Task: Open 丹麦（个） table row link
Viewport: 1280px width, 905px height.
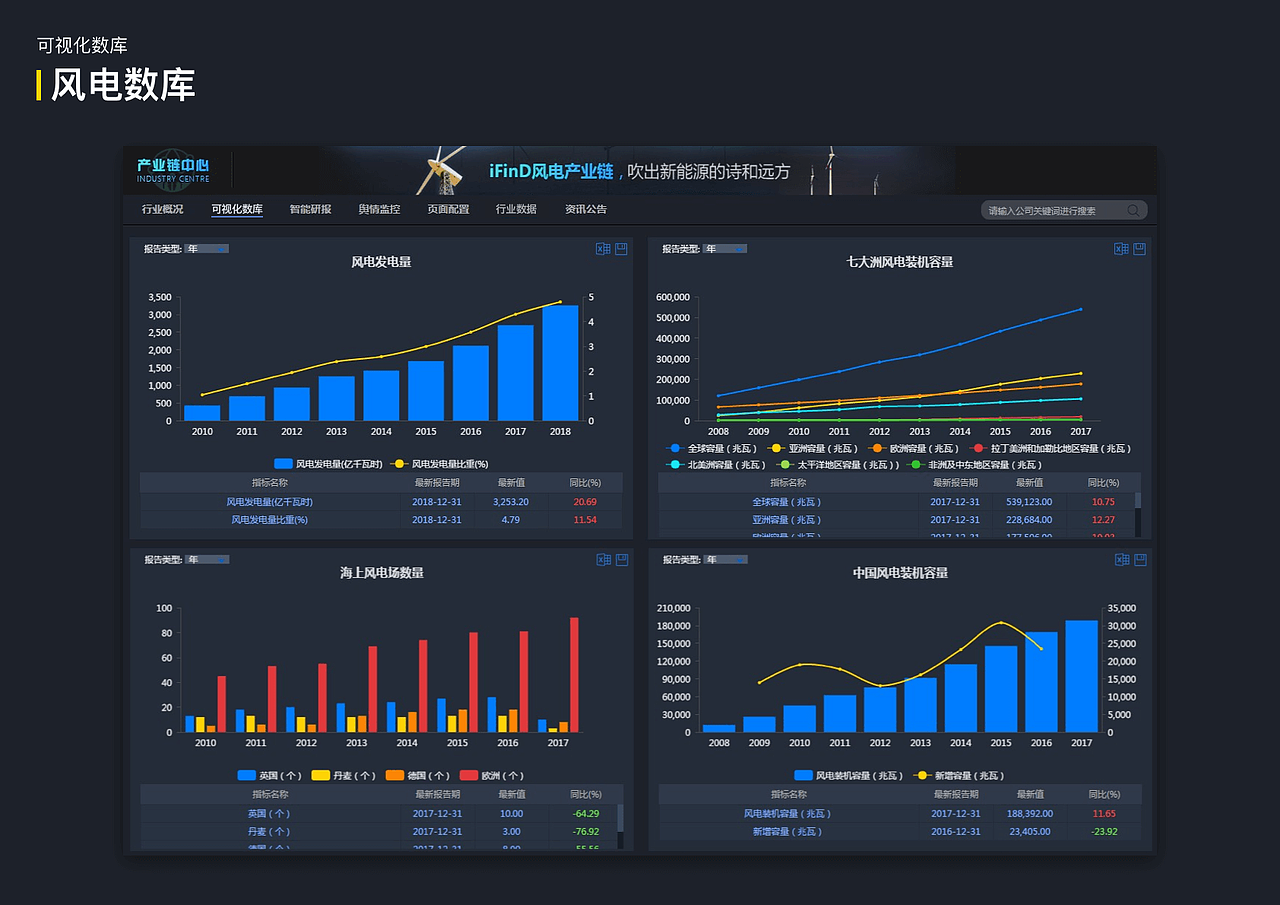Action: 269,831
